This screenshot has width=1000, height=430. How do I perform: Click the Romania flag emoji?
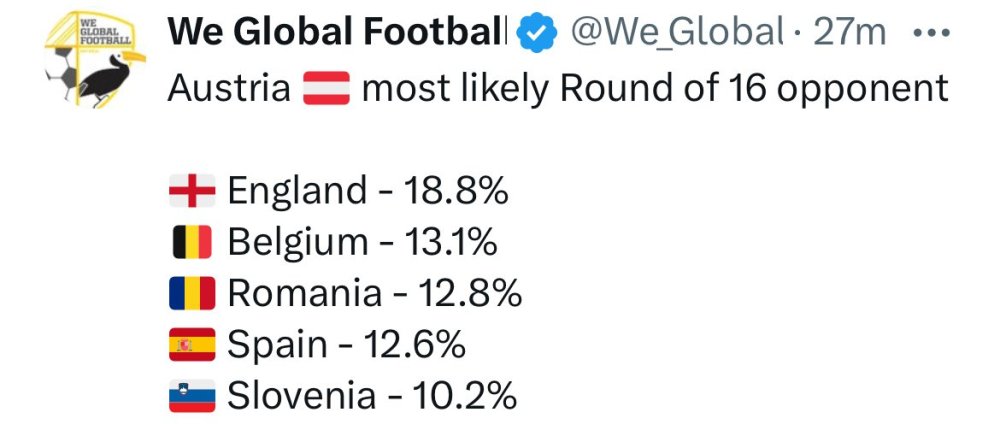coord(192,294)
